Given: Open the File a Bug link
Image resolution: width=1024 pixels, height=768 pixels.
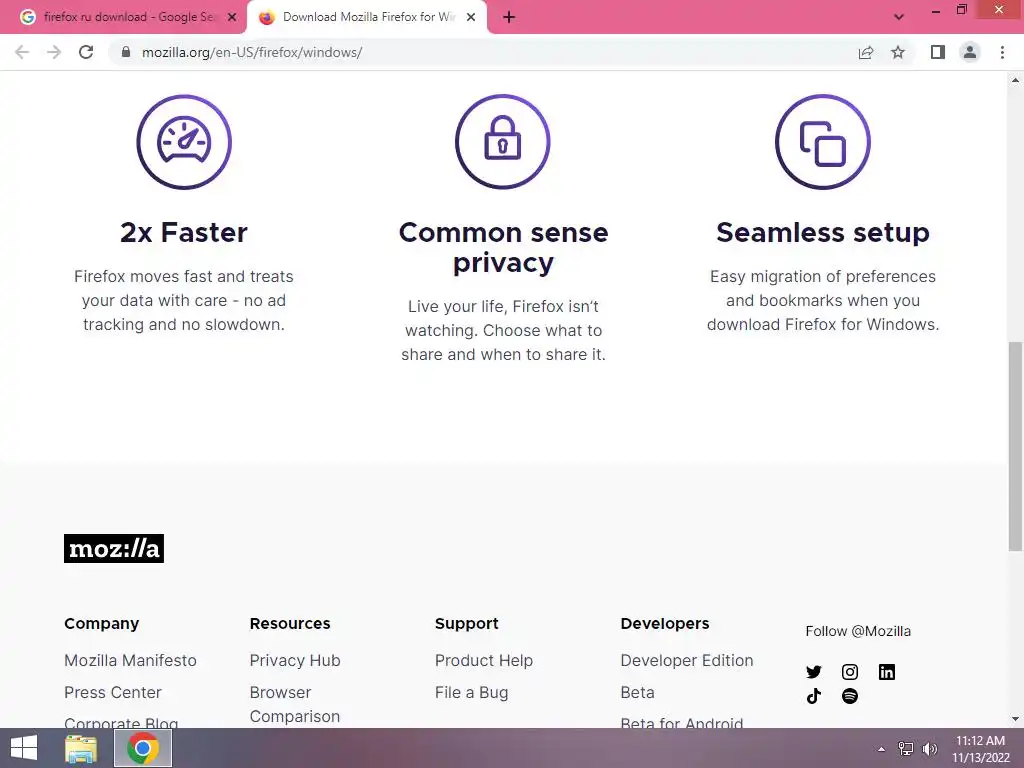Looking at the screenshot, I should [x=472, y=692].
